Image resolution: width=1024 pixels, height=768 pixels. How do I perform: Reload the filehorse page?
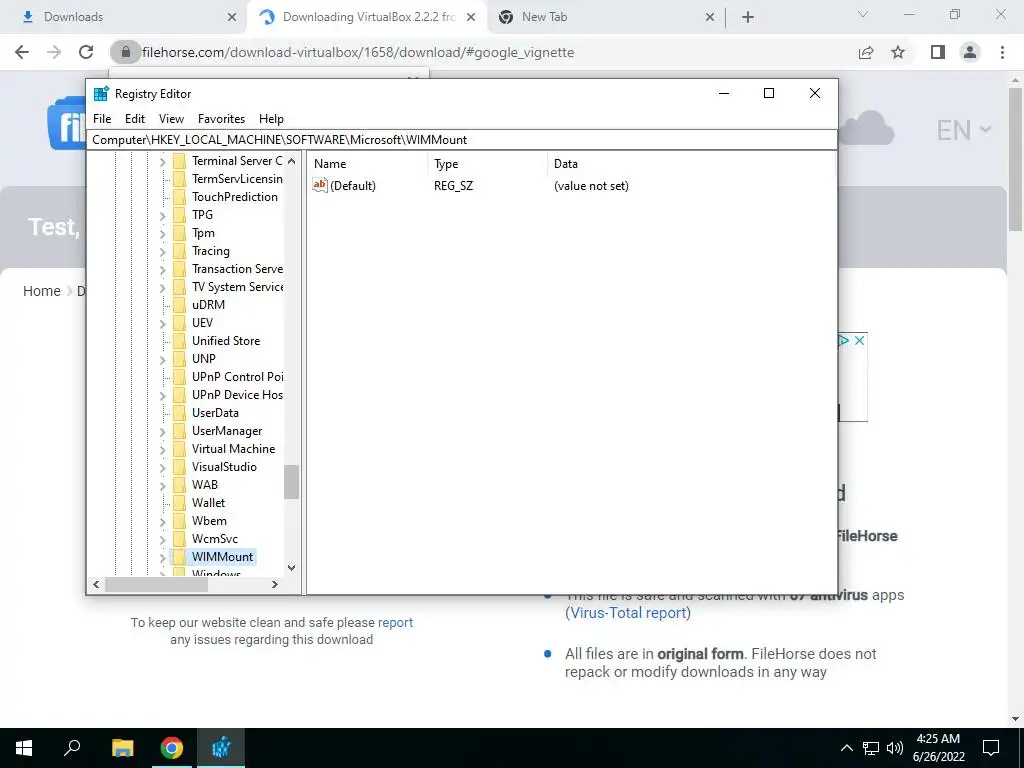[86, 52]
